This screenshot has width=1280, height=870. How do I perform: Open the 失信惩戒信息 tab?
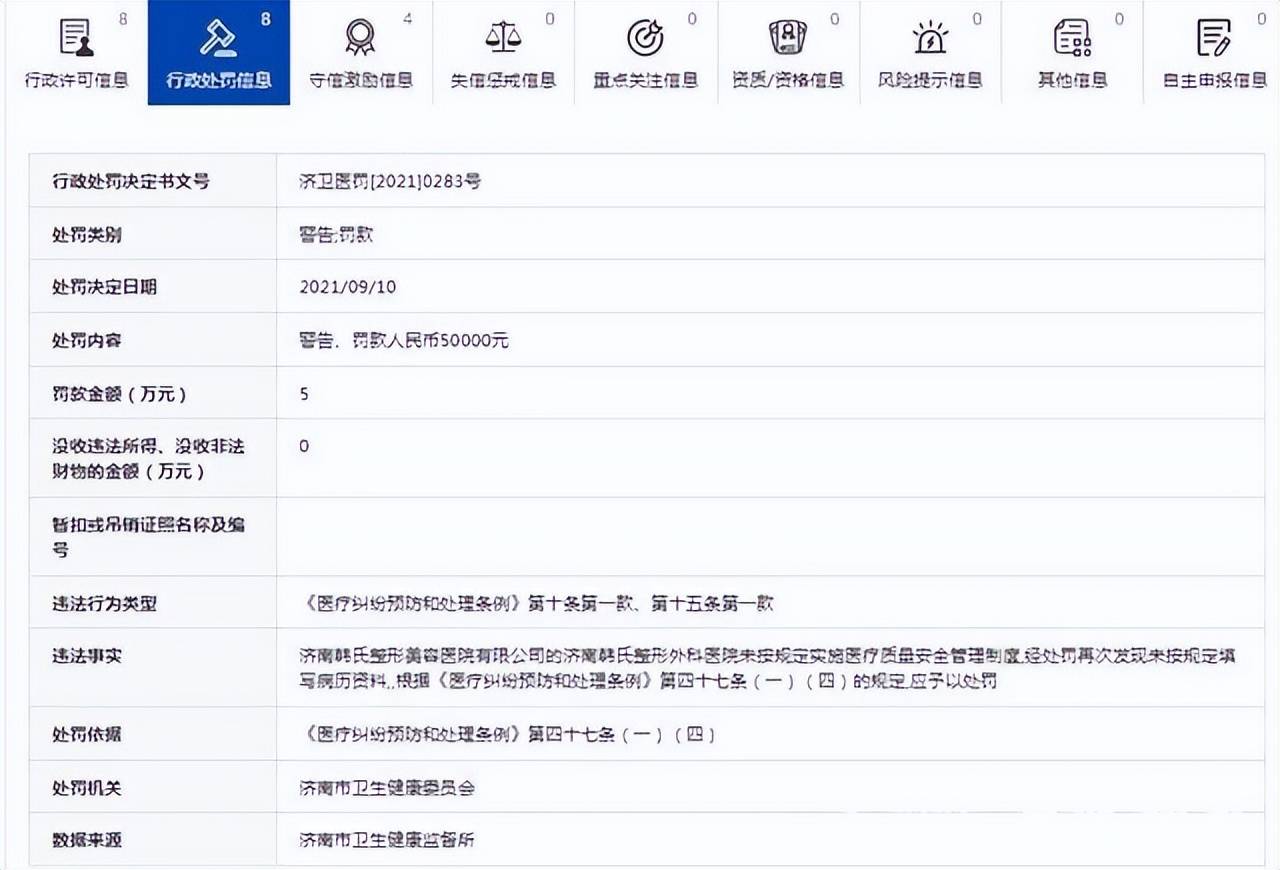pos(503,52)
